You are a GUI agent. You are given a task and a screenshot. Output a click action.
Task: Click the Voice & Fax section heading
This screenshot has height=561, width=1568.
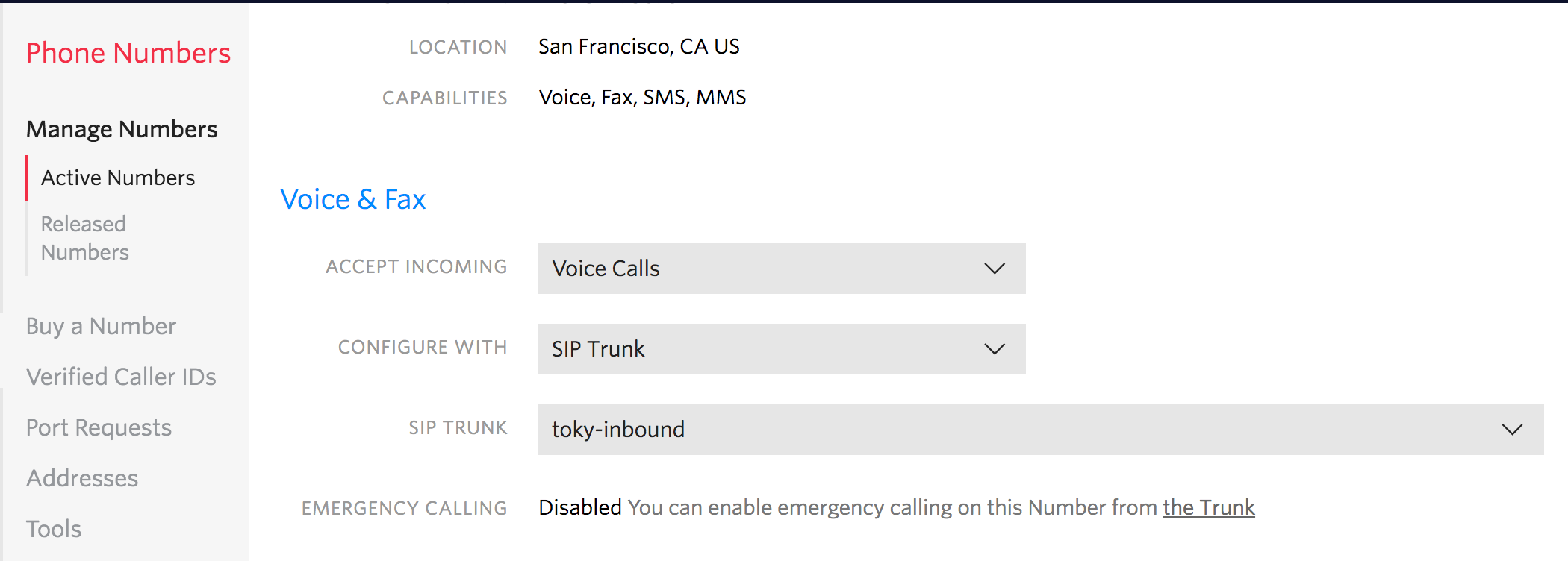[352, 199]
